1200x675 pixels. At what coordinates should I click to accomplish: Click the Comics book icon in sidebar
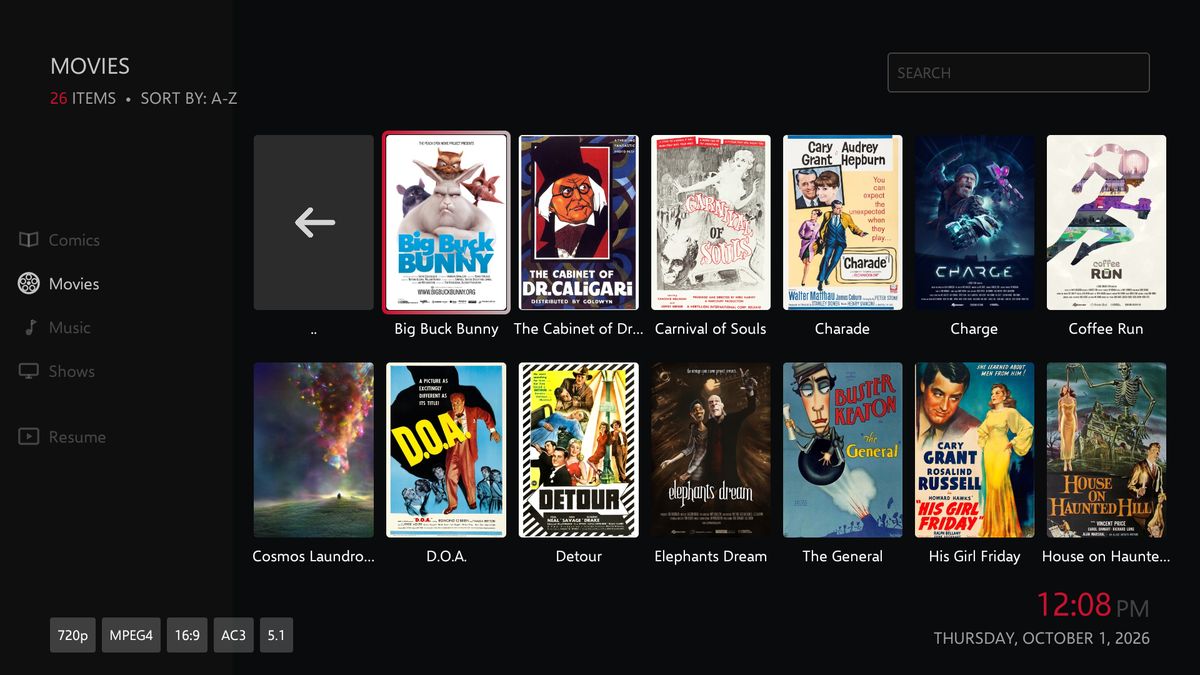pyautogui.click(x=29, y=240)
